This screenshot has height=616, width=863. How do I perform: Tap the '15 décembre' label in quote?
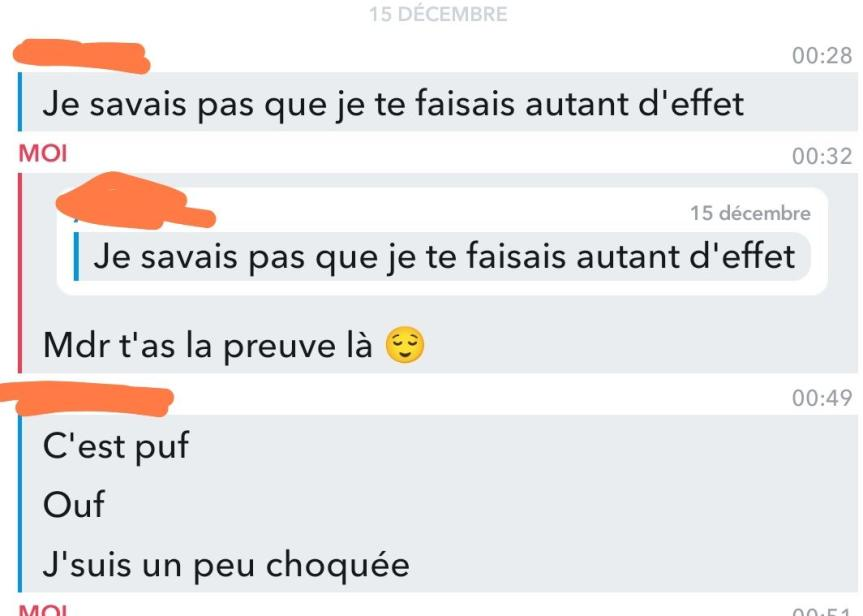[x=750, y=213]
